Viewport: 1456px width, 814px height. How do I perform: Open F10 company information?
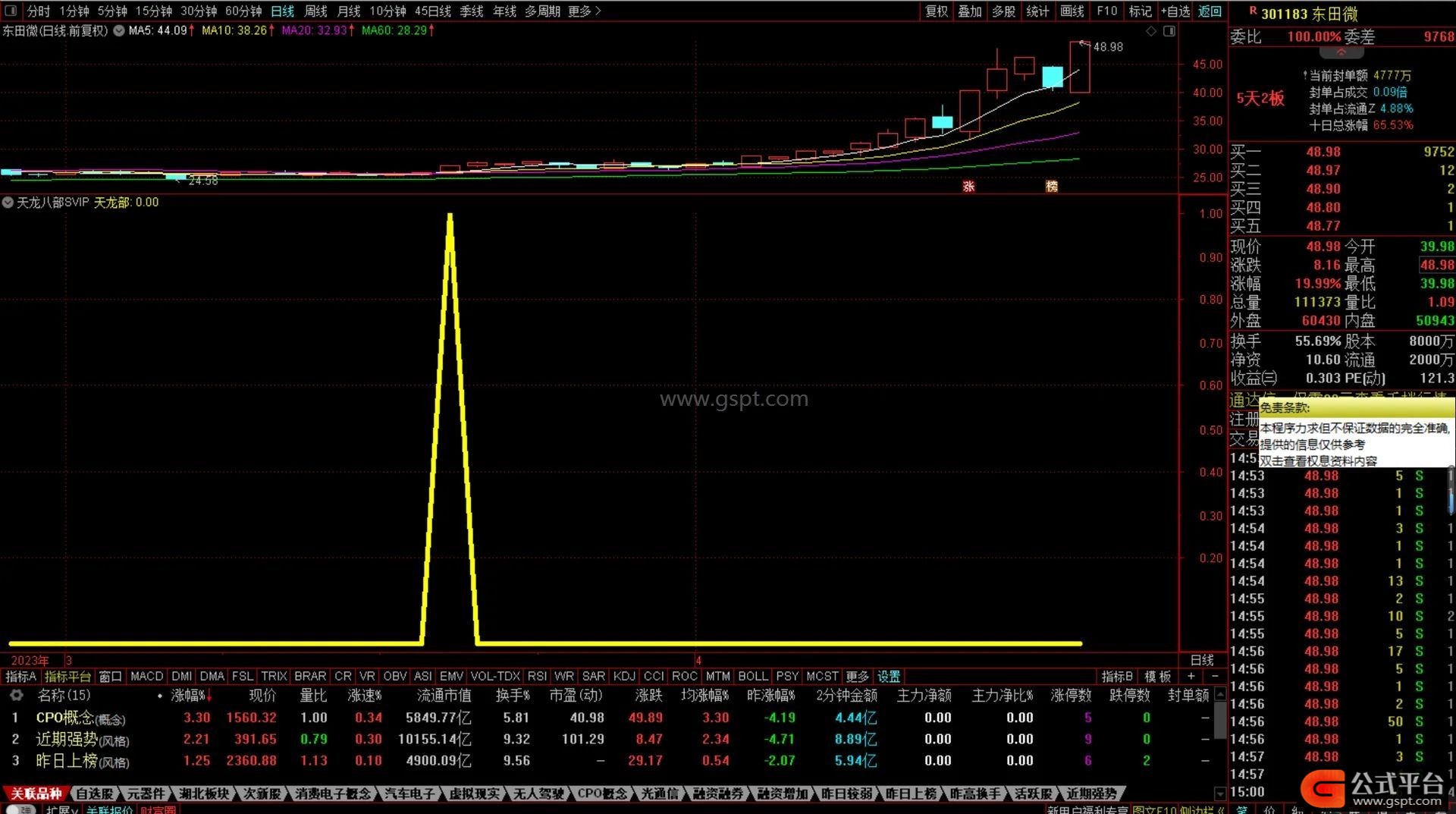1107,11
